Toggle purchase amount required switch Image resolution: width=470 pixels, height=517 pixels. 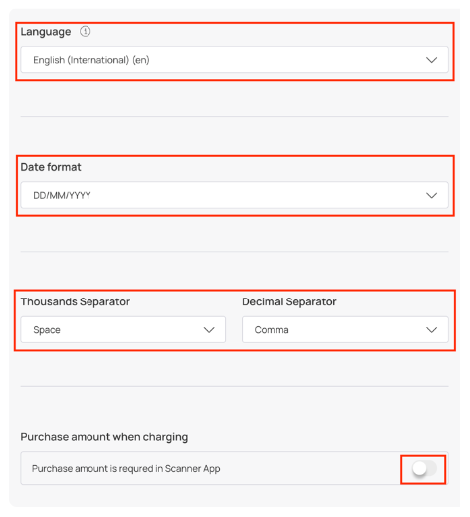coord(423,469)
